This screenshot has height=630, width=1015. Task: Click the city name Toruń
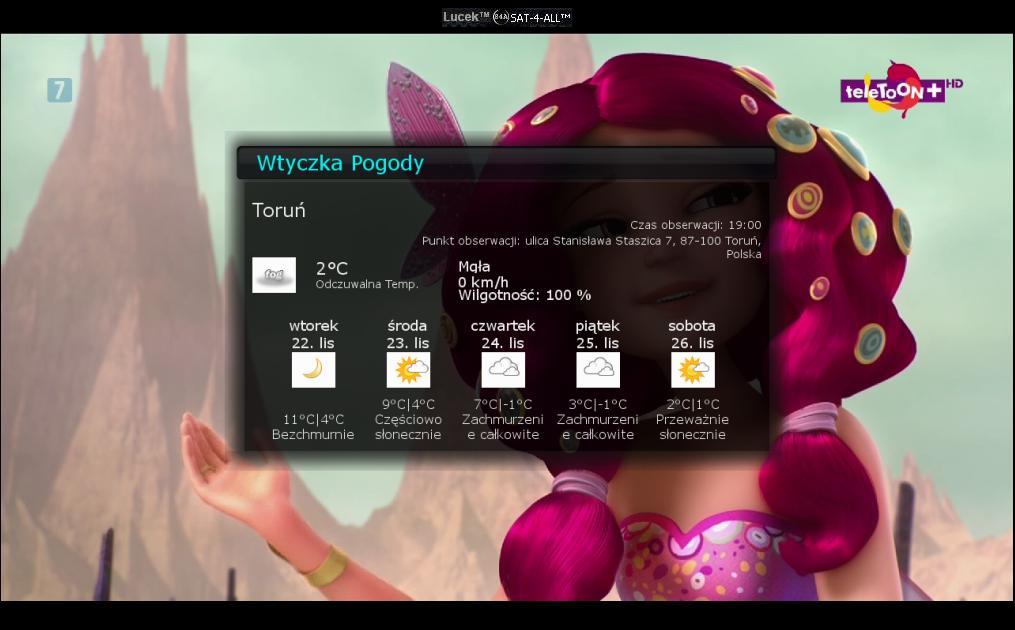[279, 210]
